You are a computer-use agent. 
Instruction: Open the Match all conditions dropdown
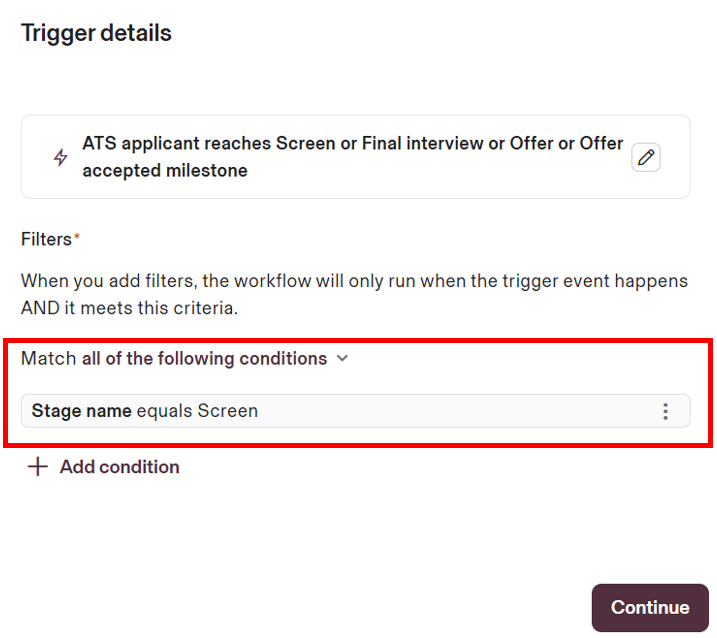pyautogui.click(x=185, y=358)
